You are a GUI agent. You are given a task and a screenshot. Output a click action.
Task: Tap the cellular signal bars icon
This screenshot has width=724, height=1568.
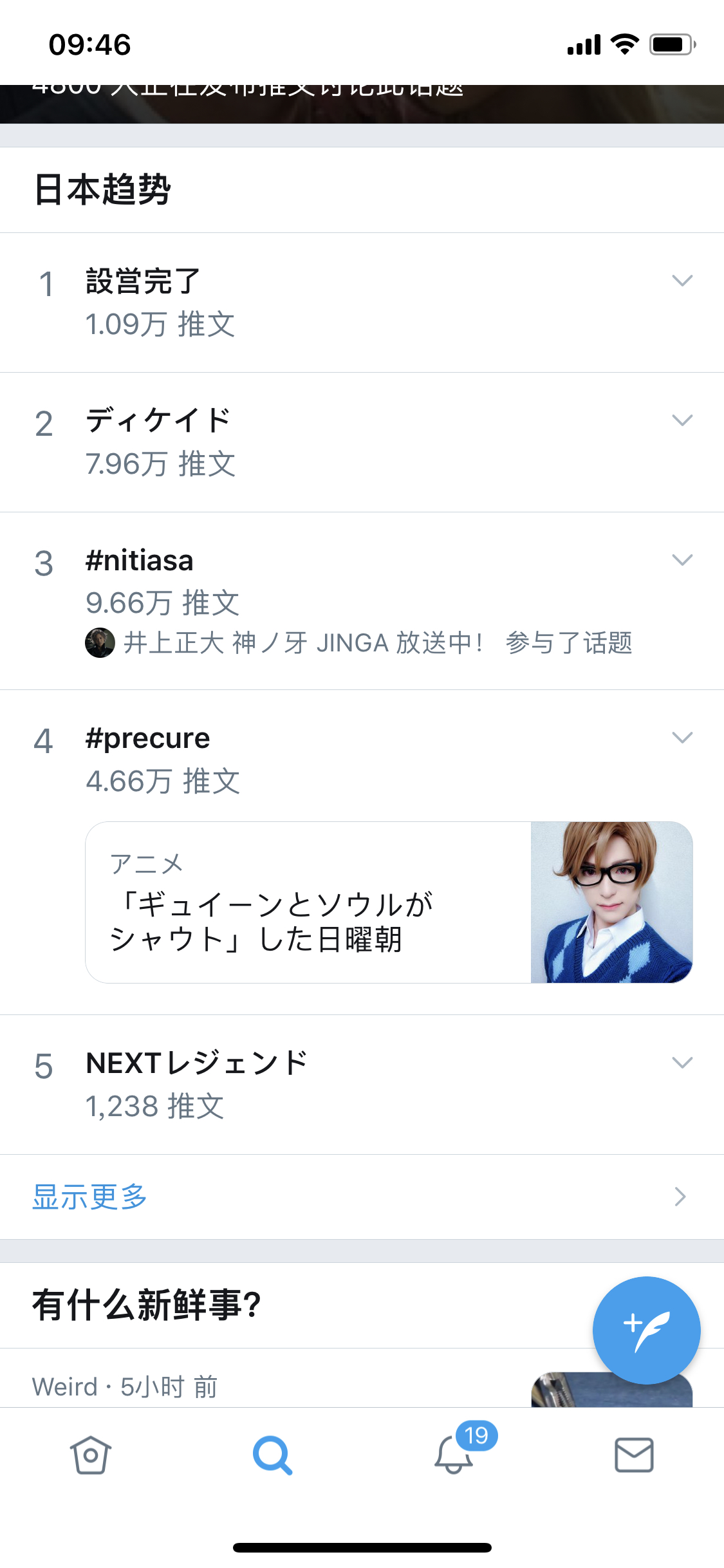(584, 44)
